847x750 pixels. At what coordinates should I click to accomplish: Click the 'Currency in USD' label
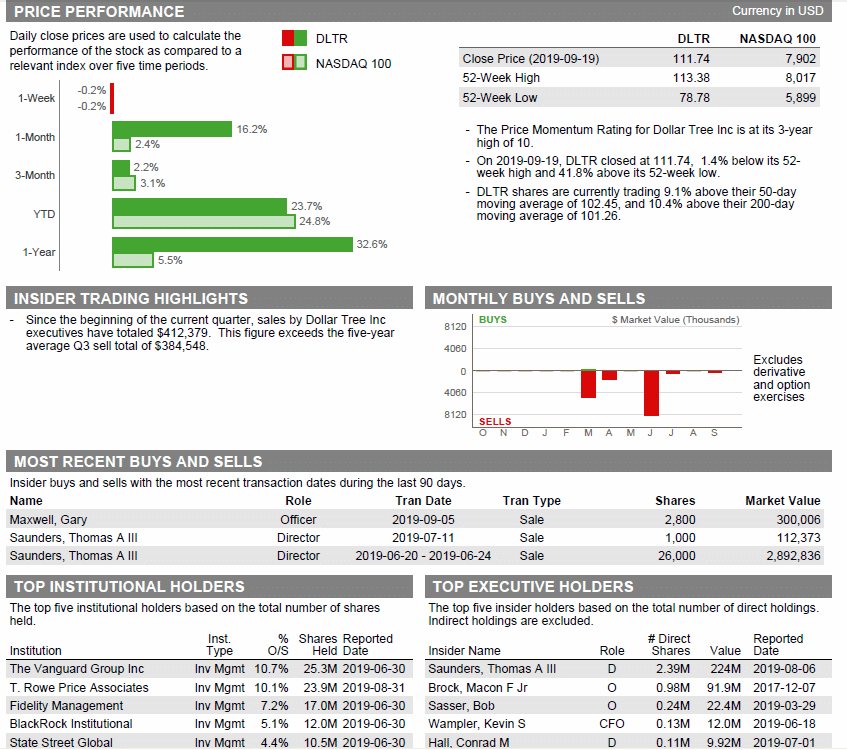point(777,11)
